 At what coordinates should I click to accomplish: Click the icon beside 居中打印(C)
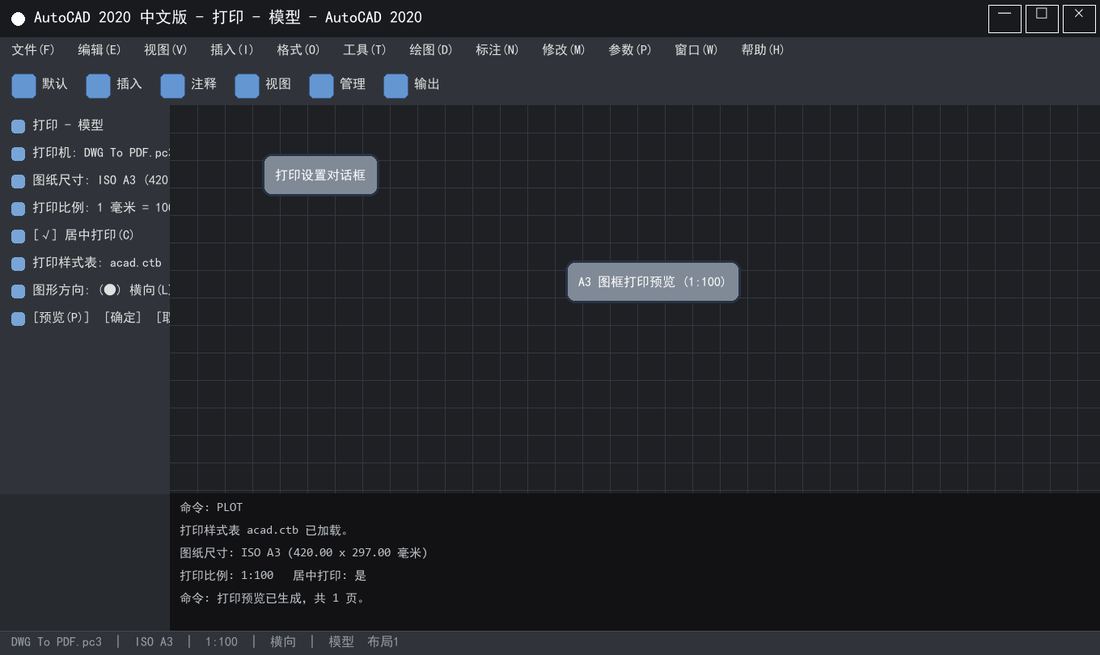[x=18, y=236]
